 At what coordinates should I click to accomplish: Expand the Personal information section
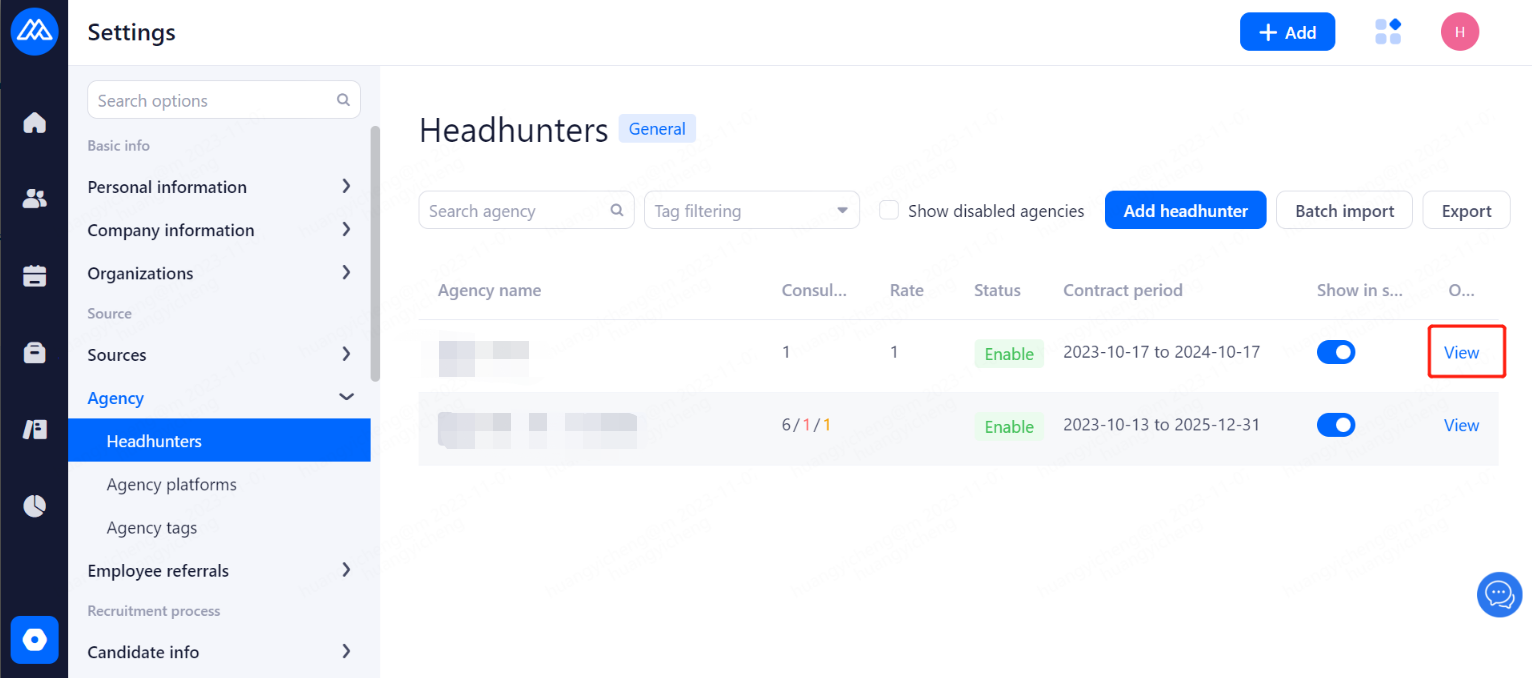(x=220, y=187)
